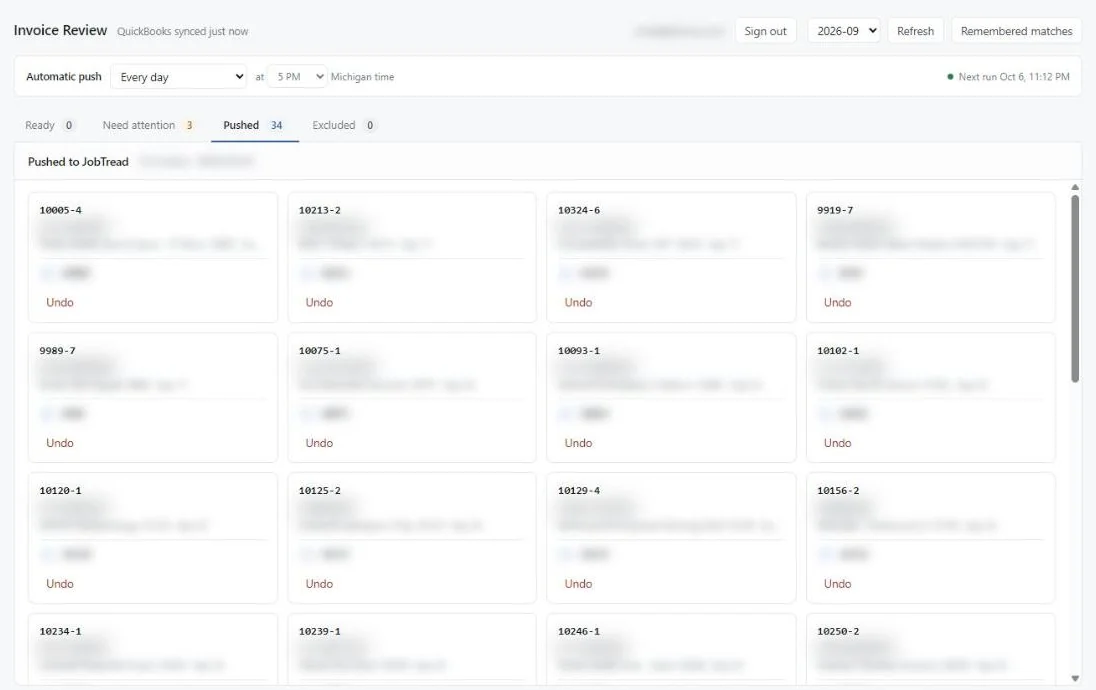Click the Next run Oct 6 text
Image resolution: width=1096 pixels, height=690 pixels.
1014,76
